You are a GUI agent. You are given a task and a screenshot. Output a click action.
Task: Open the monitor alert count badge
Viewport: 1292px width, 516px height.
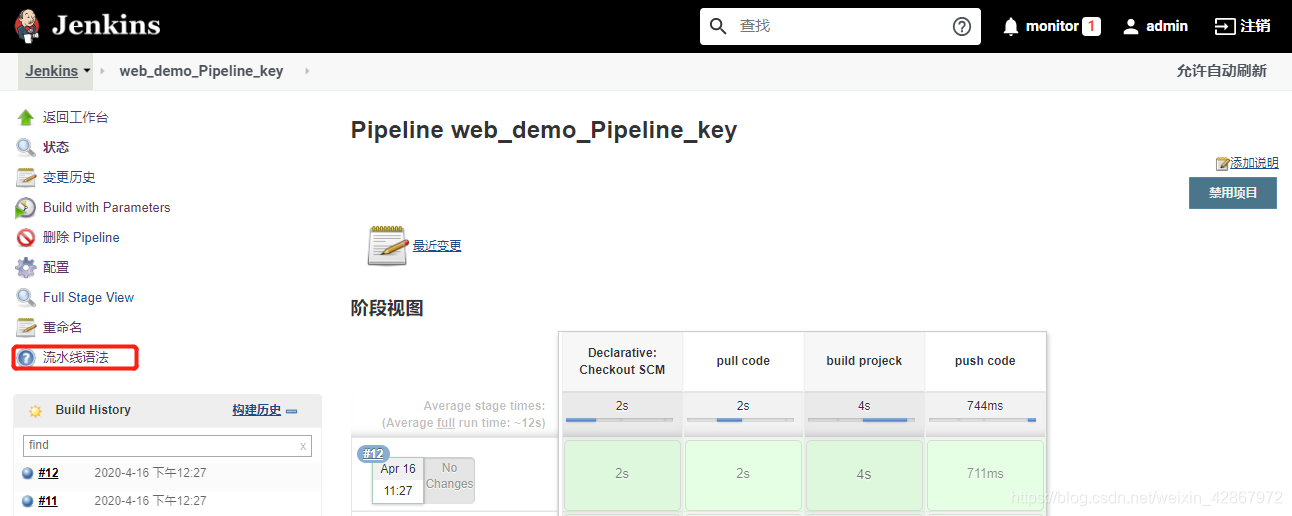pos(1091,26)
